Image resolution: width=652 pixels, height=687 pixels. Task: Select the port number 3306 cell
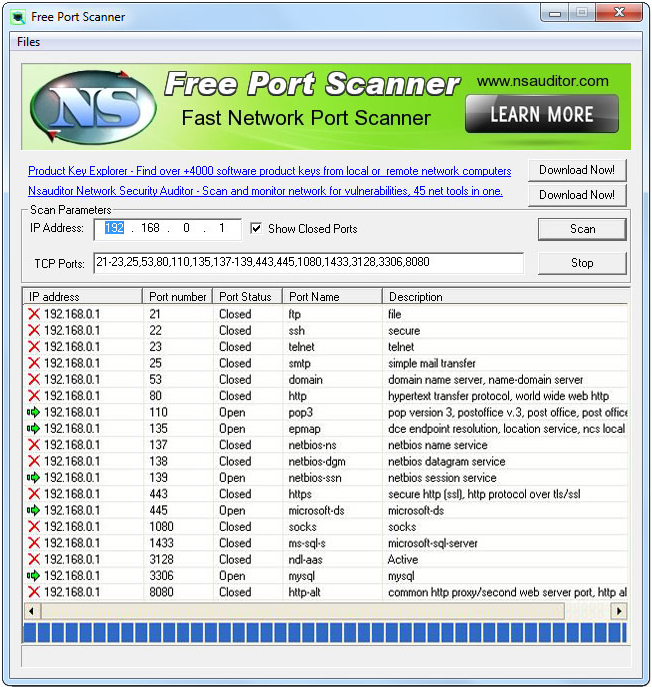point(161,576)
